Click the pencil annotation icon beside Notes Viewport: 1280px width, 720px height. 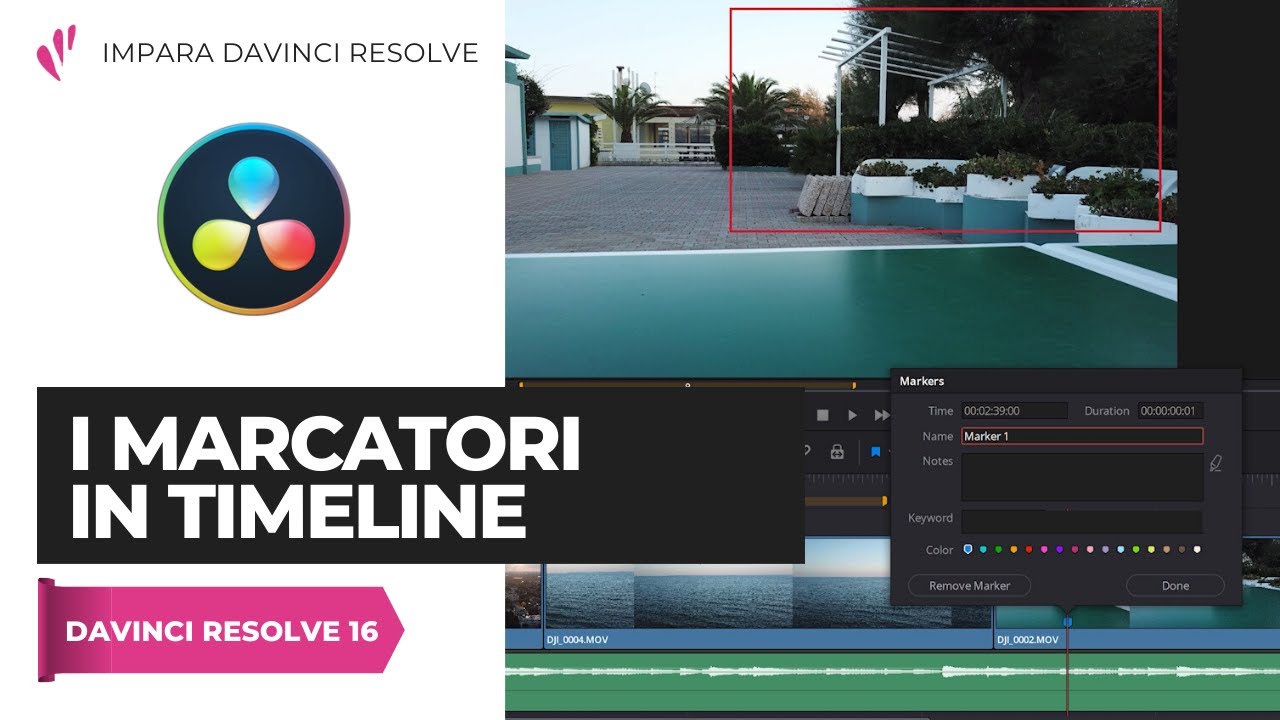[1216, 463]
